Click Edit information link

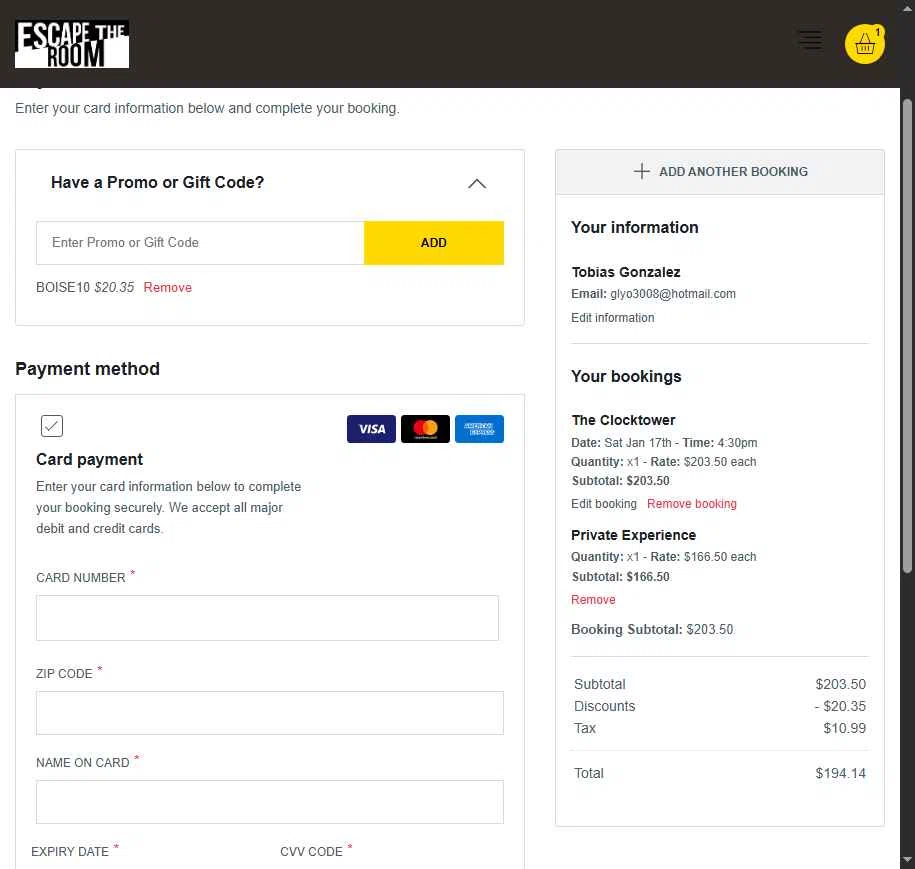tap(612, 318)
